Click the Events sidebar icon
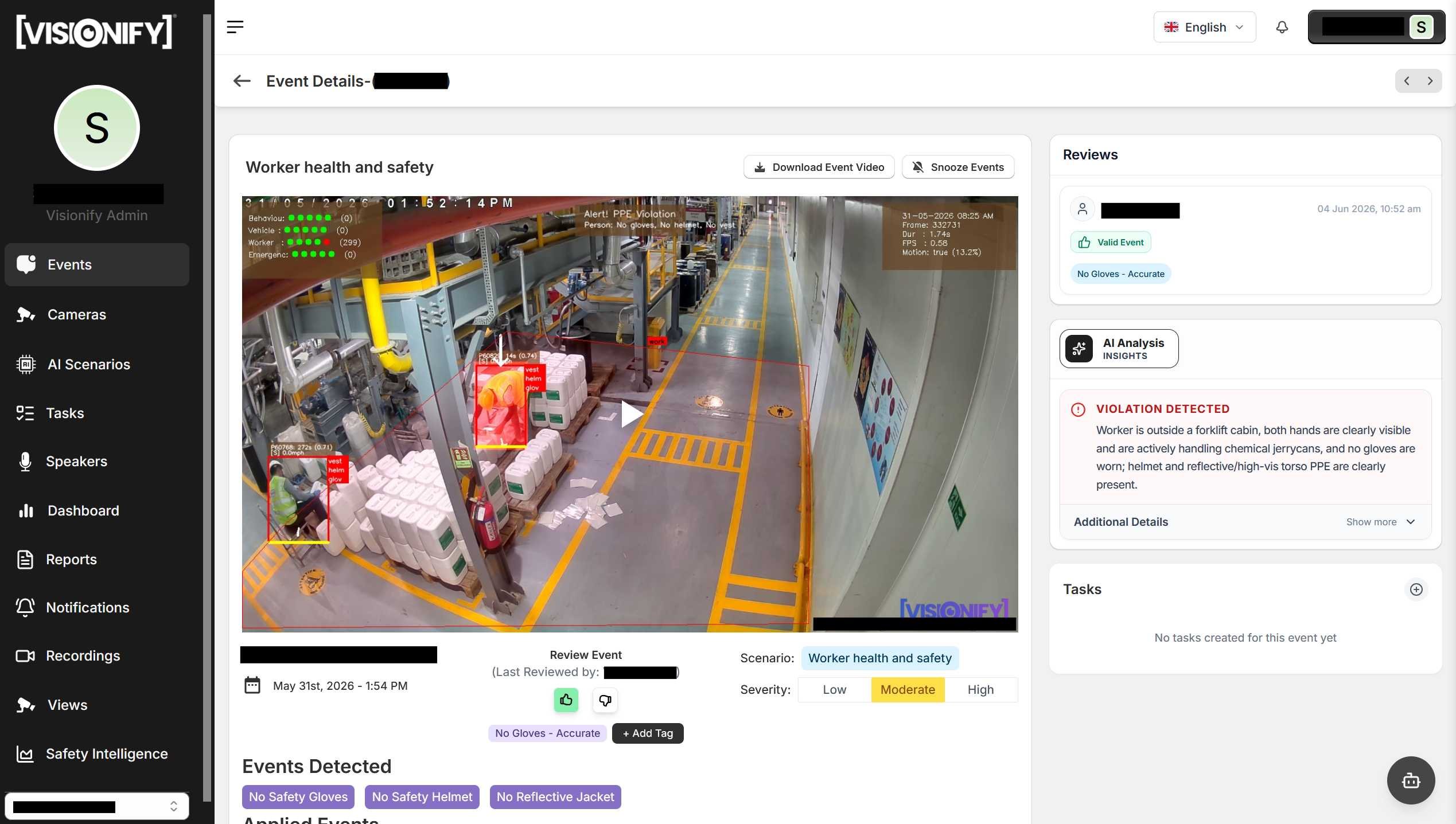This screenshot has height=824, width=1456. pyautogui.click(x=26, y=264)
